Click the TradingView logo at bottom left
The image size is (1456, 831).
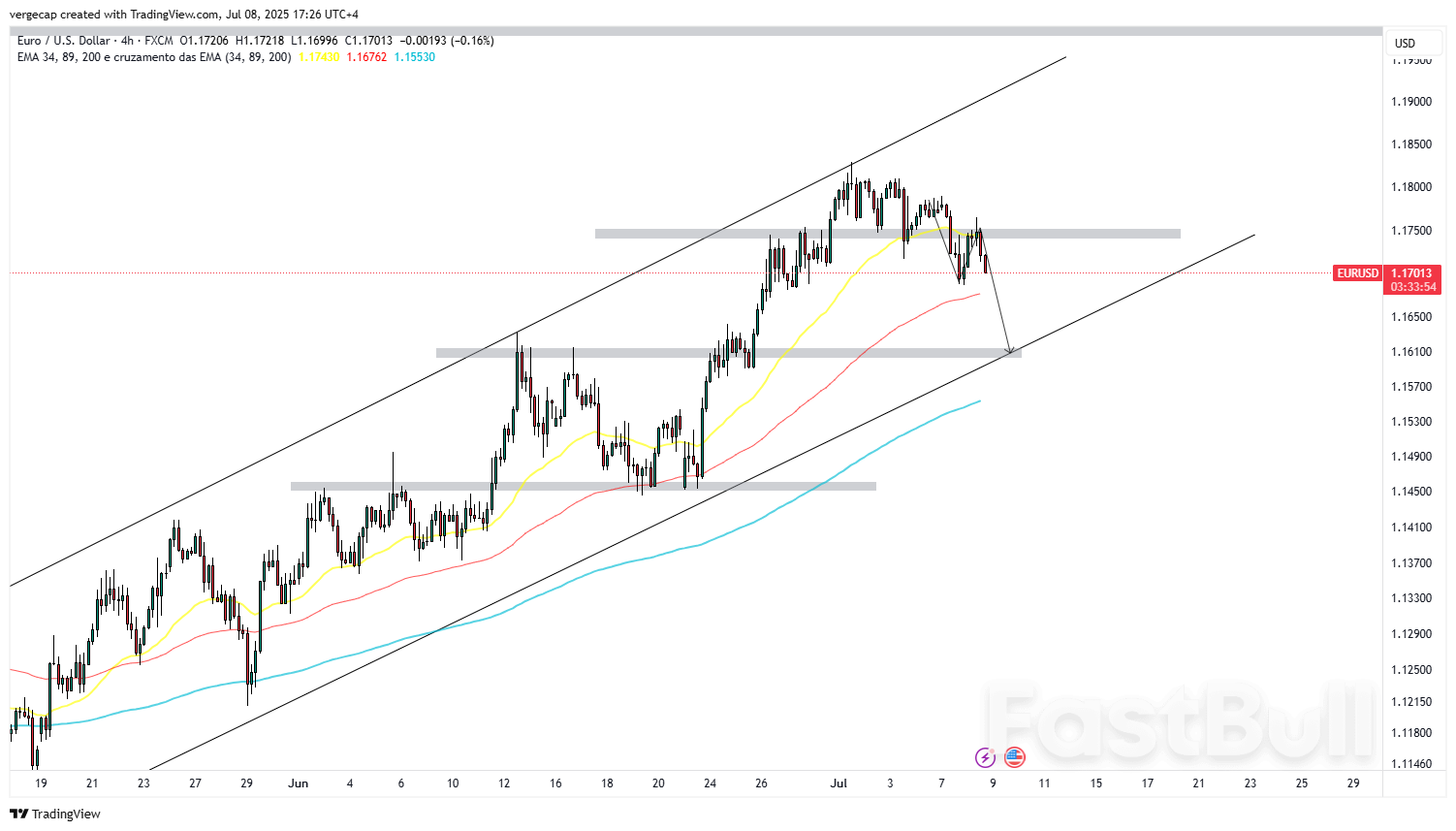tap(55, 814)
